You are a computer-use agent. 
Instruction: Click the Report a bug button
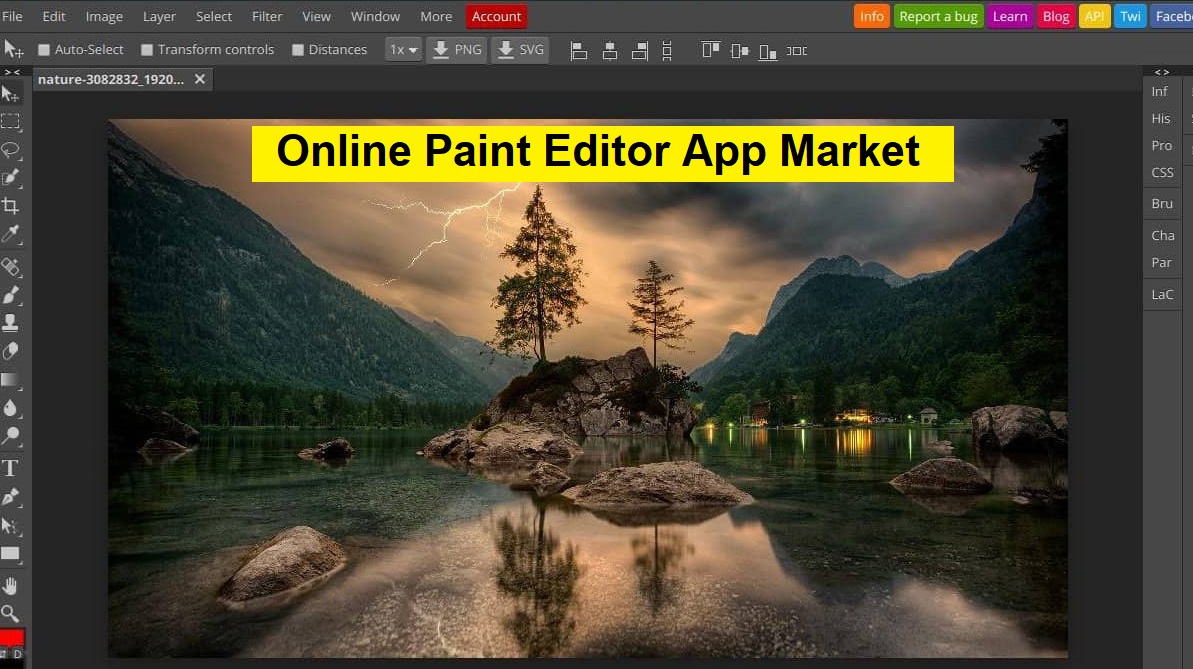click(938, 16)
